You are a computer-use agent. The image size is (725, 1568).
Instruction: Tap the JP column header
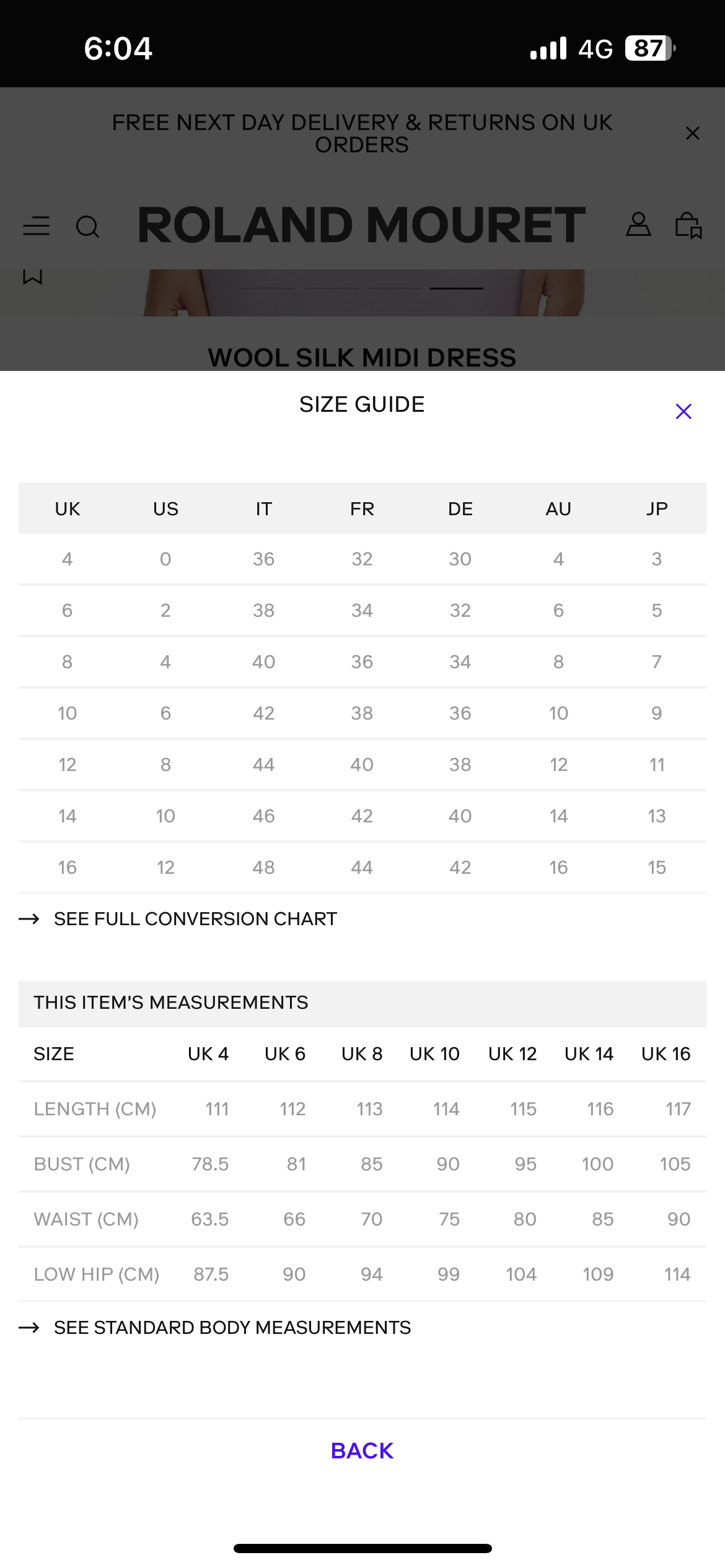click(657, 509)
